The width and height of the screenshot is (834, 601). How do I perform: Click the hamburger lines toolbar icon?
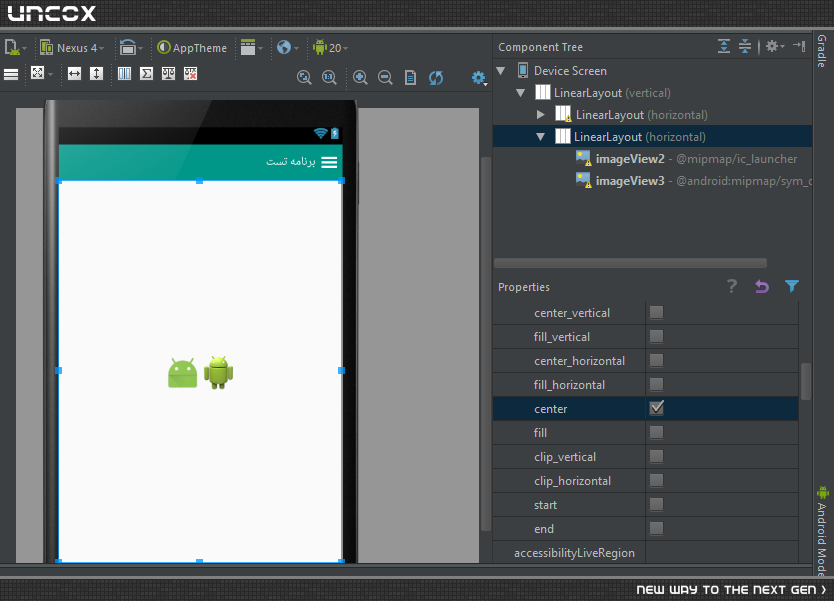tap(11, 74)
